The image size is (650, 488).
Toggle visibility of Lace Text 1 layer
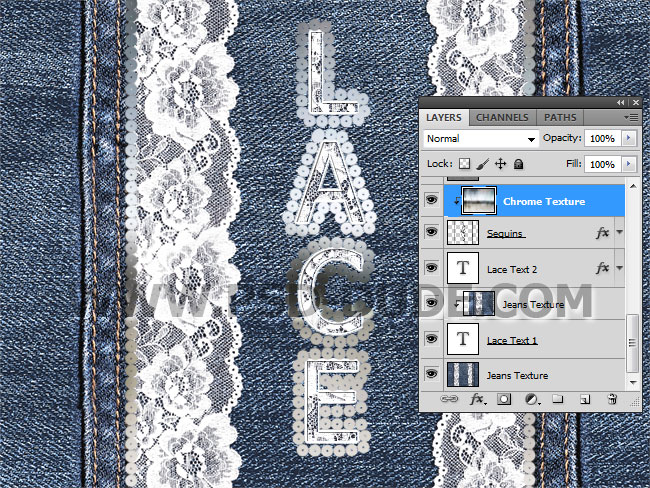[431, 340]
